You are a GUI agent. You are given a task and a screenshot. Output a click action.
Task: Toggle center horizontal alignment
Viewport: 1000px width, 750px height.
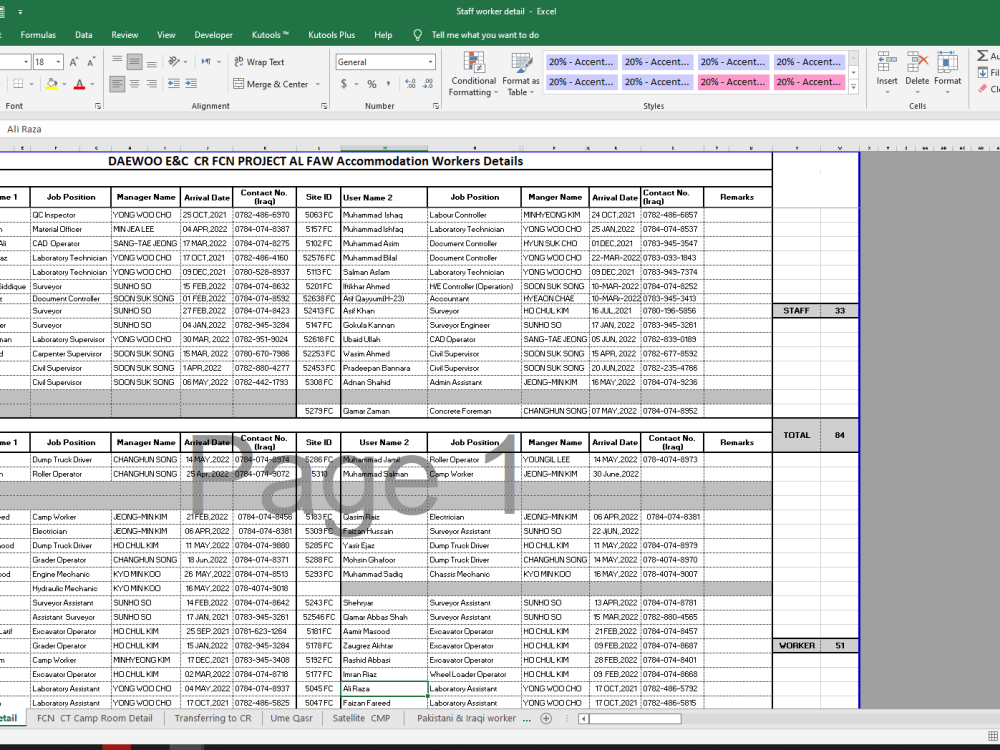click(135, 84)
